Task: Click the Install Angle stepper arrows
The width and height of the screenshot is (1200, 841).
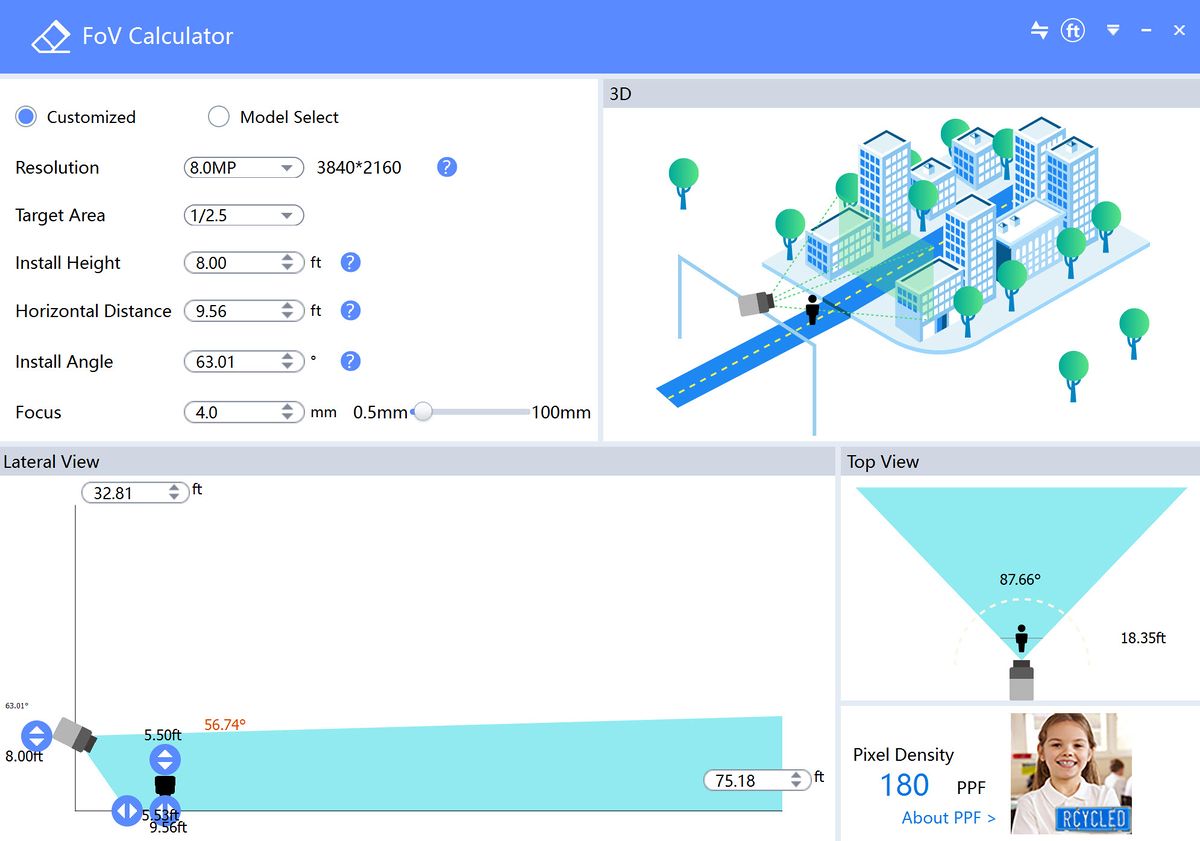Action: (x=288, y=361)
